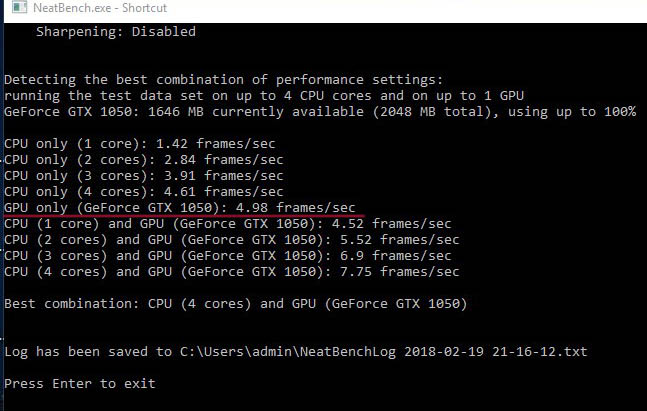Click the CPU (3 cores) and GPU 6.9 line

pos(227,256)
